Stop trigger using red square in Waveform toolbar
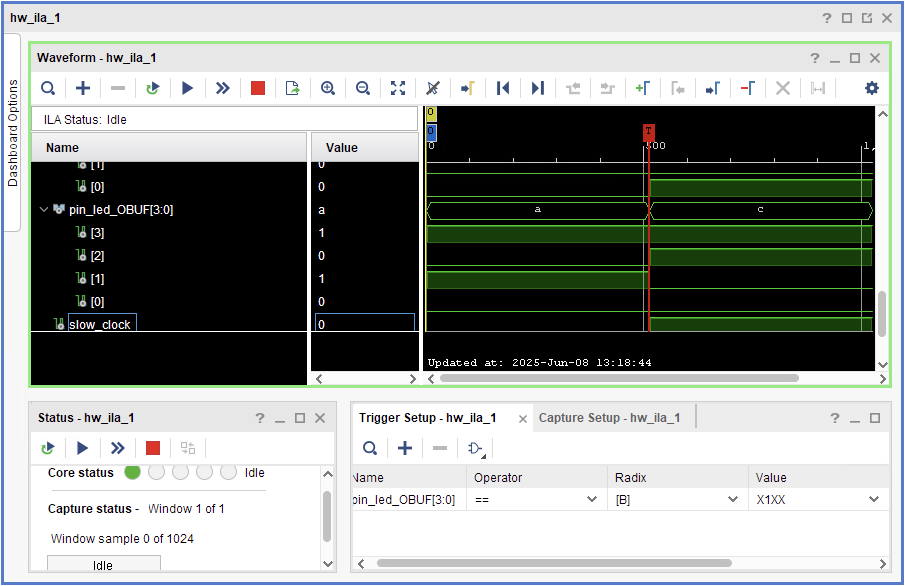This screenshot has height=586, width=905. pyautogui.click(x=258, y=88)
